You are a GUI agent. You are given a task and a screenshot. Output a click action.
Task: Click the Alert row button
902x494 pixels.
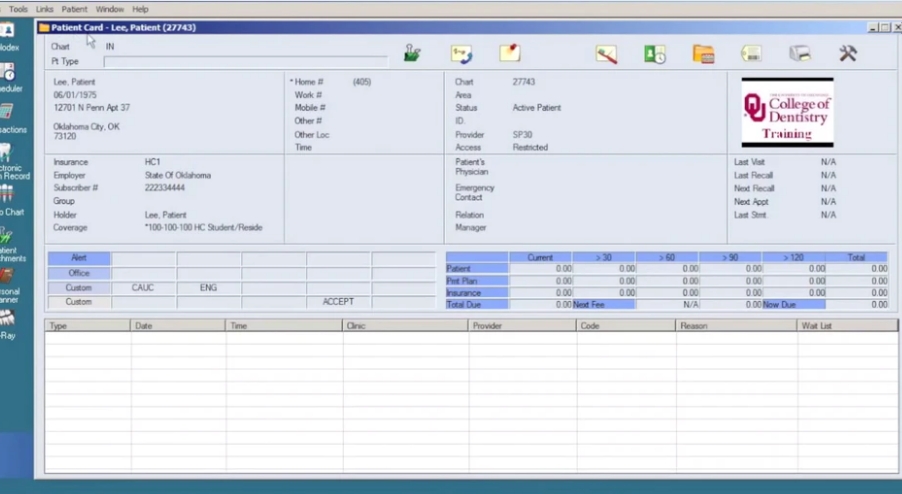pyautogui.click(x=79, y=258)
